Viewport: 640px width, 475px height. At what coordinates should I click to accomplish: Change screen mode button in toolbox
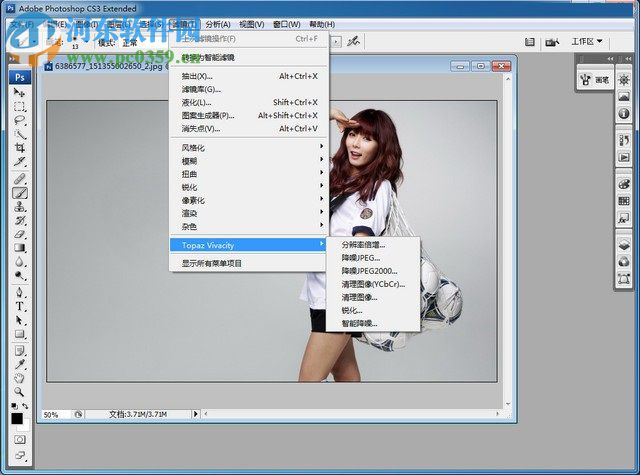pos(20,455)
